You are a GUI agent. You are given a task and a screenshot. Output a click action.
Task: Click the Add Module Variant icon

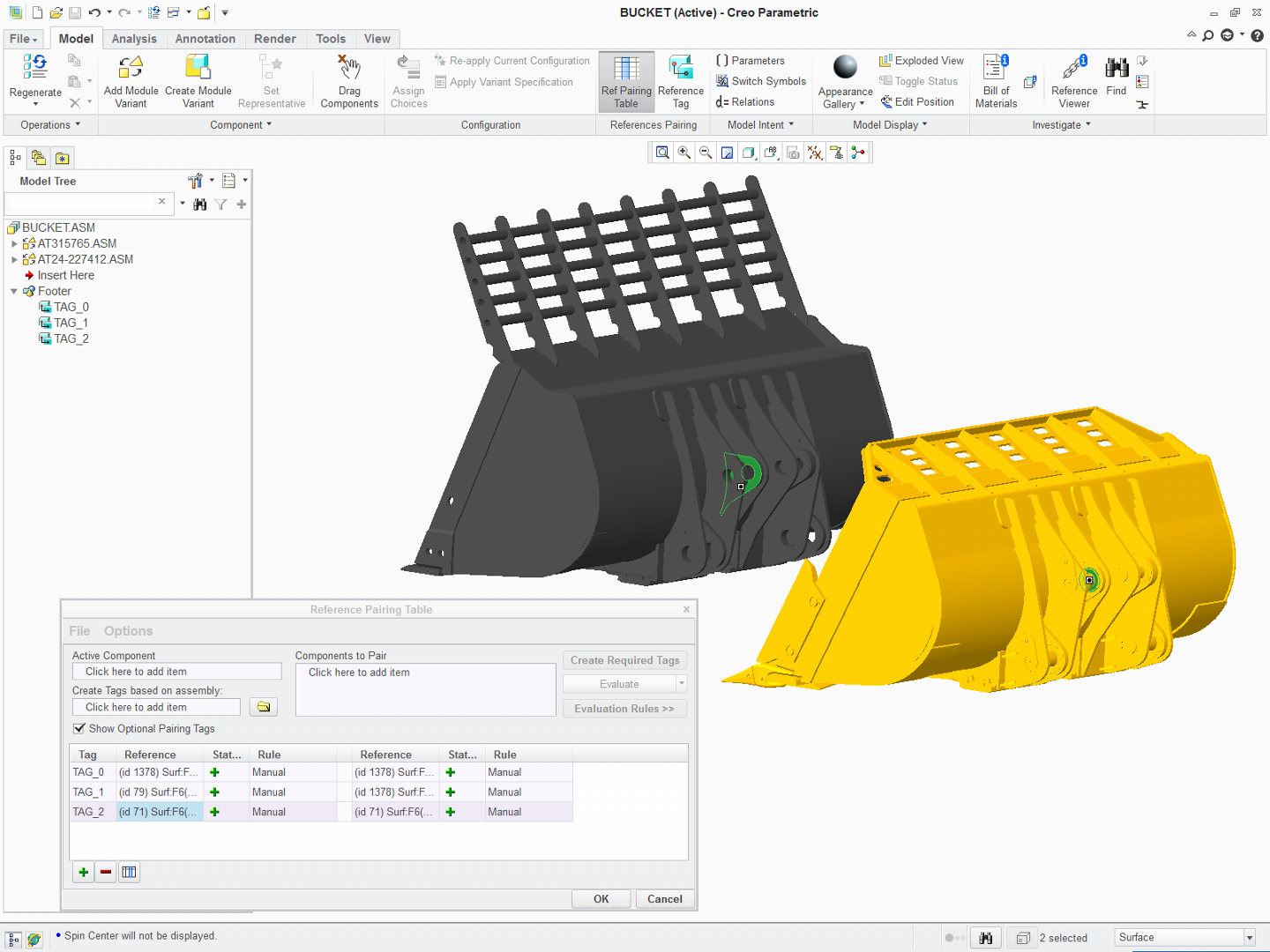(131, 81)
